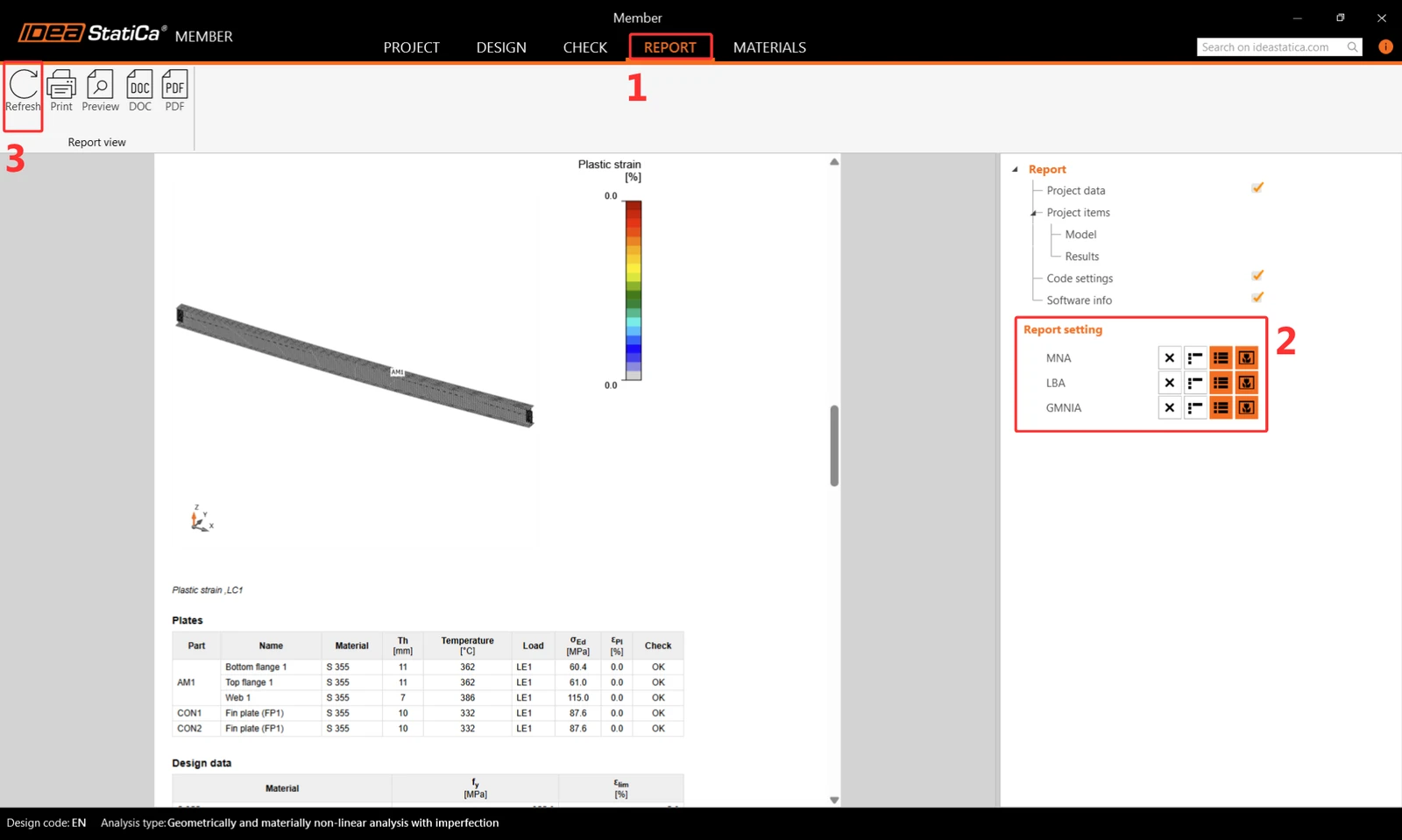Click the report scroll up arrow
Viewport: 1402px width, 840px height.
834,161
